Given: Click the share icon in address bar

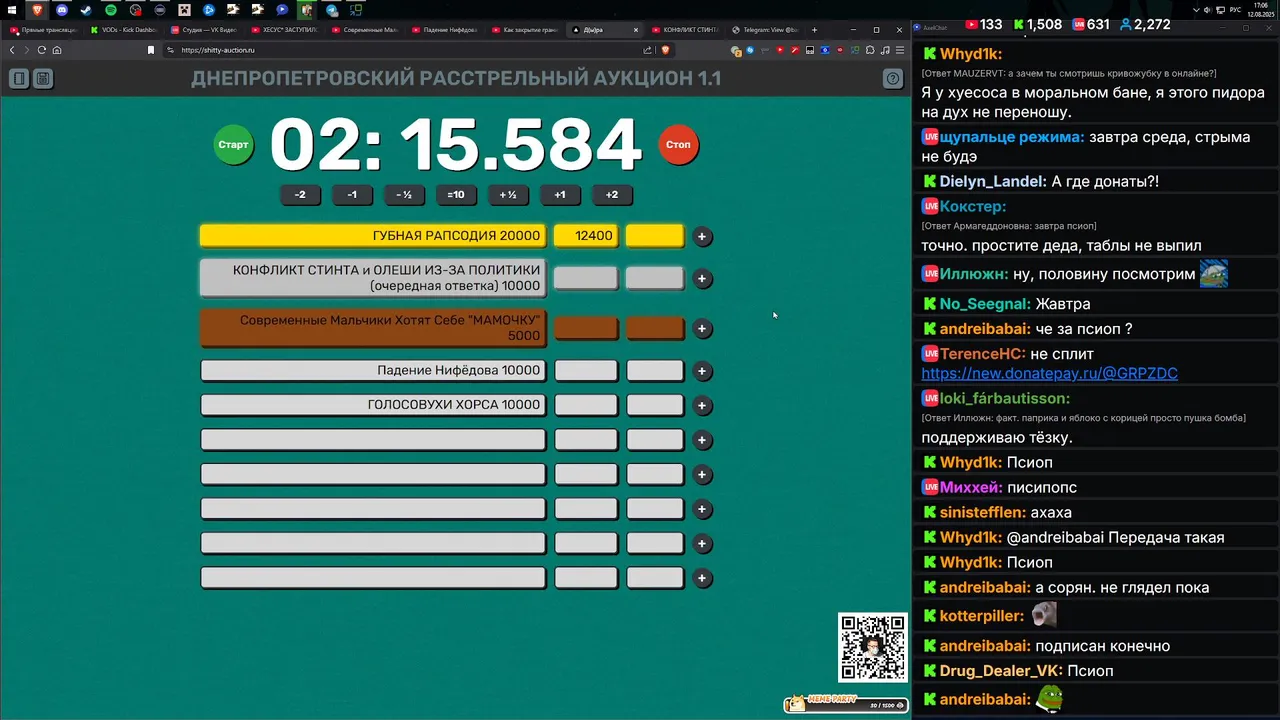Looking at the screenshot, I should point(647,50).
